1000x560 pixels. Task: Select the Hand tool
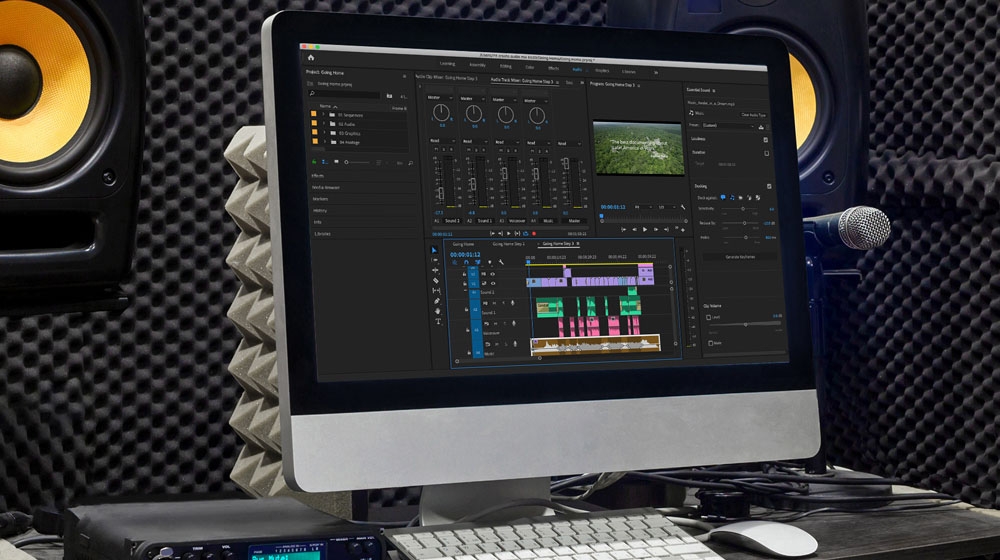point(438,311)
